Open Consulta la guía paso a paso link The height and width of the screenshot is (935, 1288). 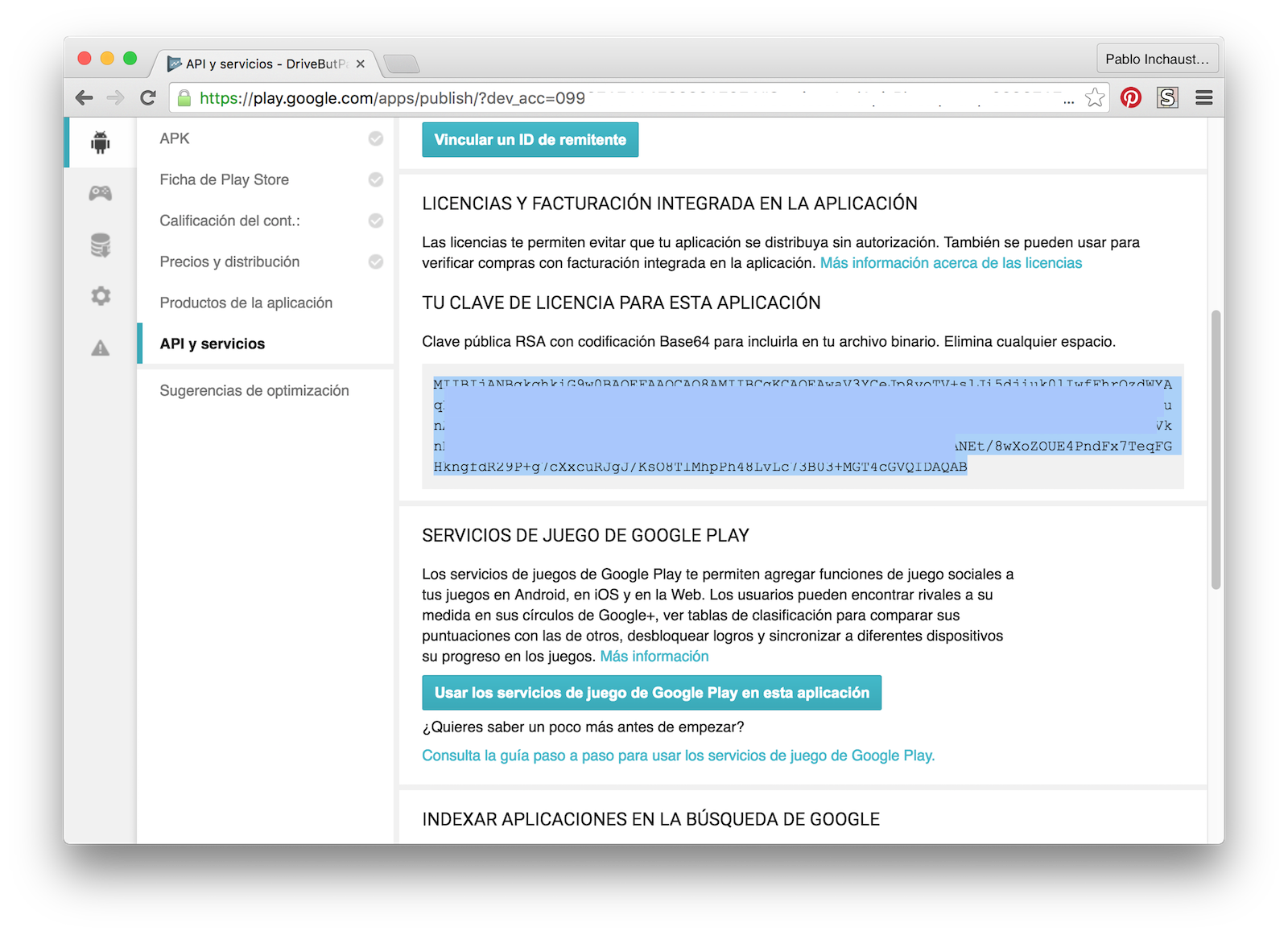678,756
